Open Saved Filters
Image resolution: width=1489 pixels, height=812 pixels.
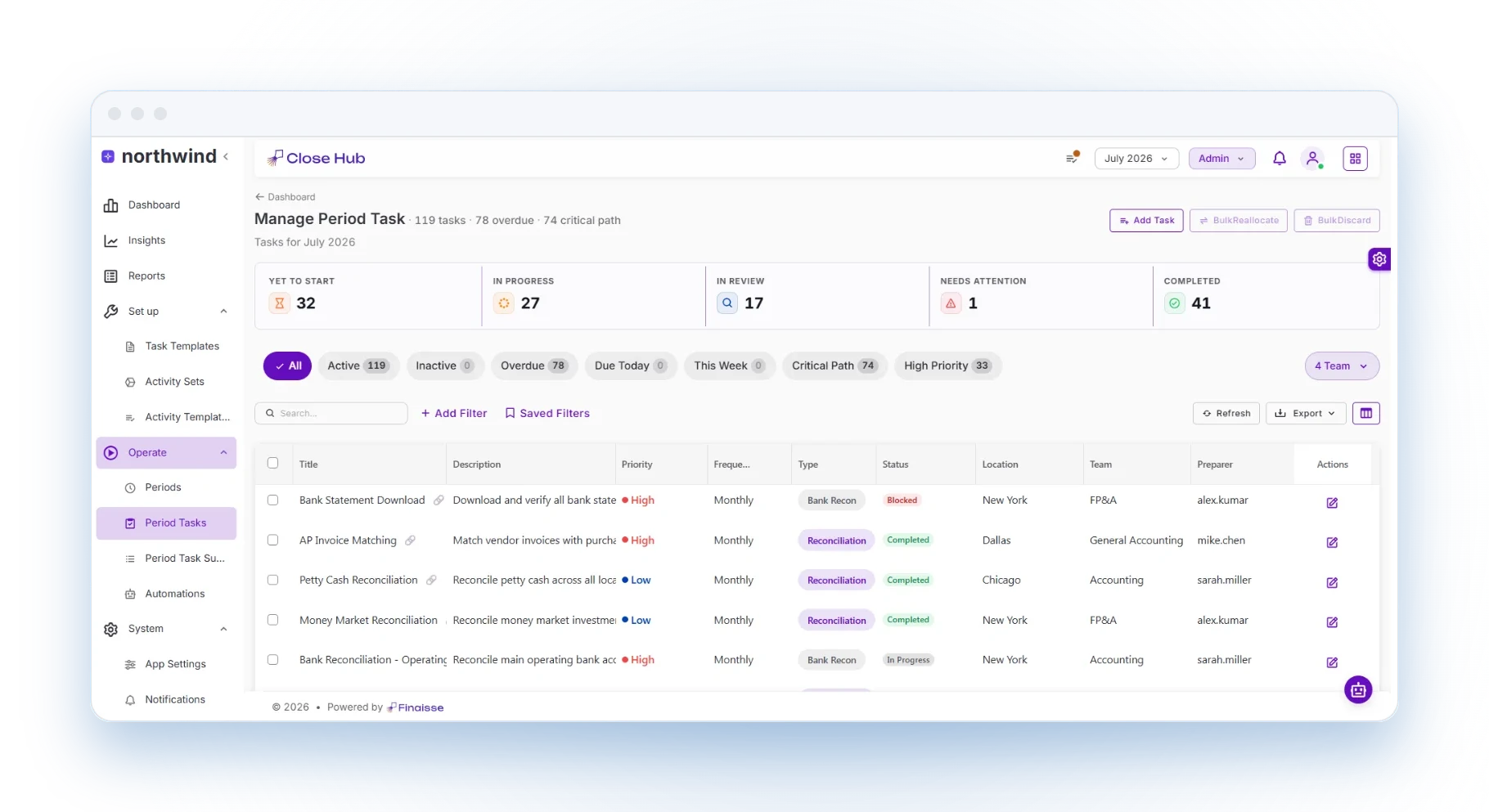(x=547, y=414)
